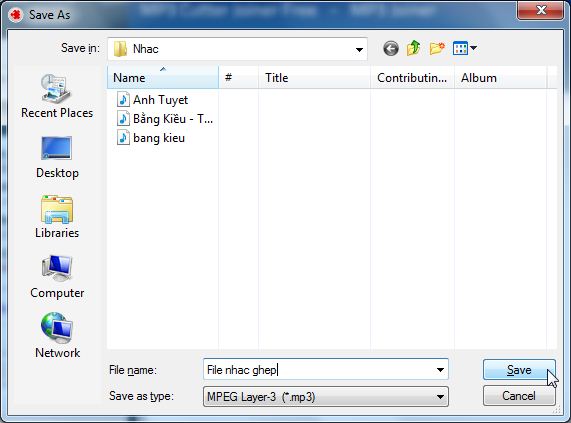Image resolution: width=571 pixels, height=423 pixels.
Task: Click the Computer label
Action: point(57,293)
